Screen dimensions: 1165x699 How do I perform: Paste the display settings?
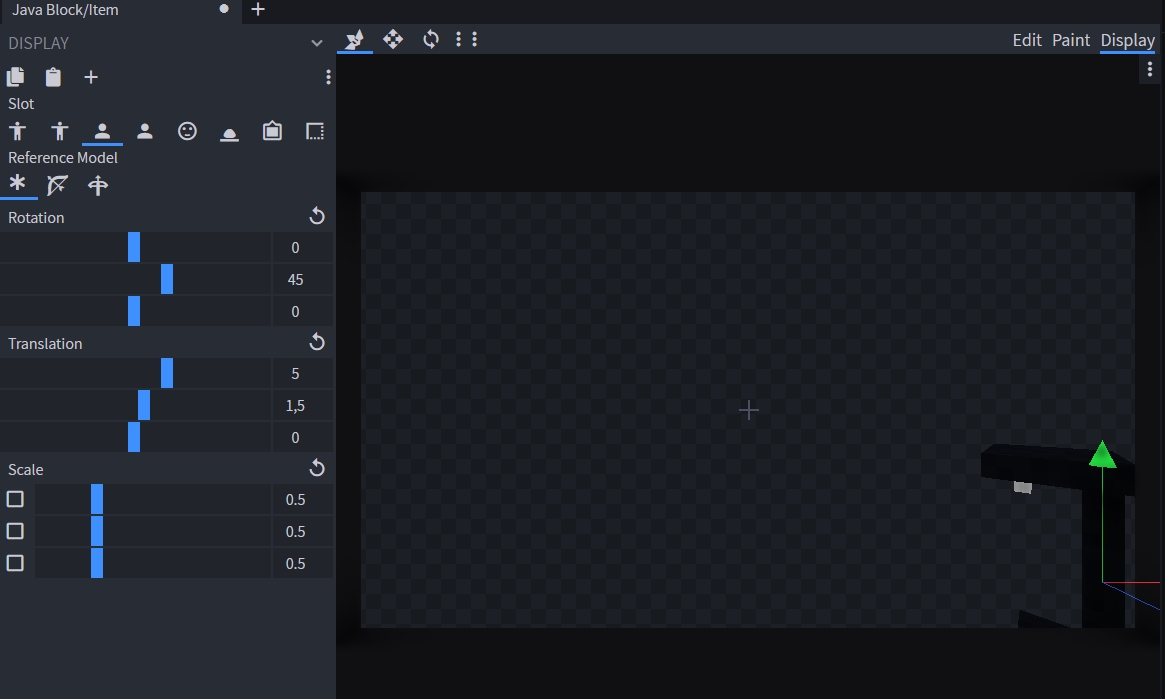tap(53, 77)
